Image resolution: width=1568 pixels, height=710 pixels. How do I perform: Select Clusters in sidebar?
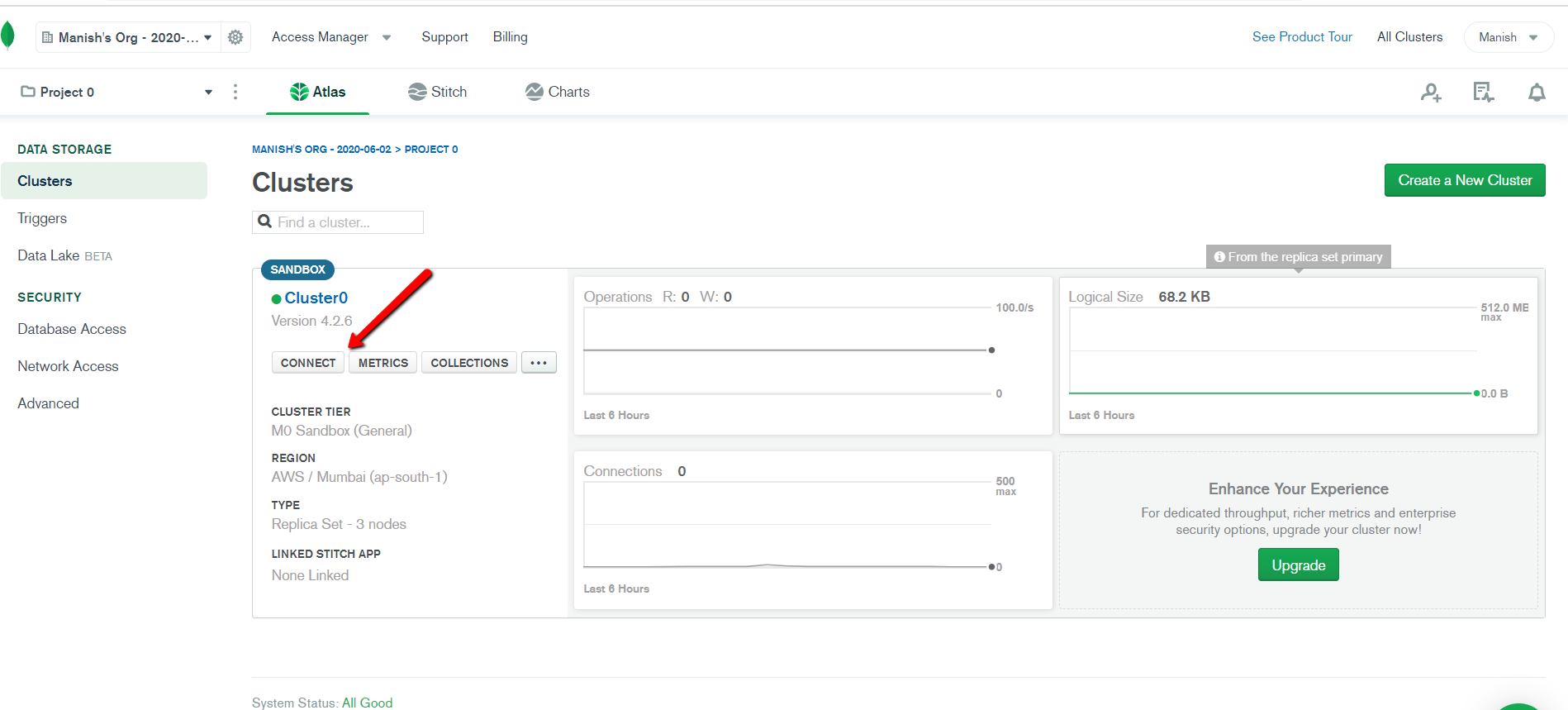(x=104, y=181)
